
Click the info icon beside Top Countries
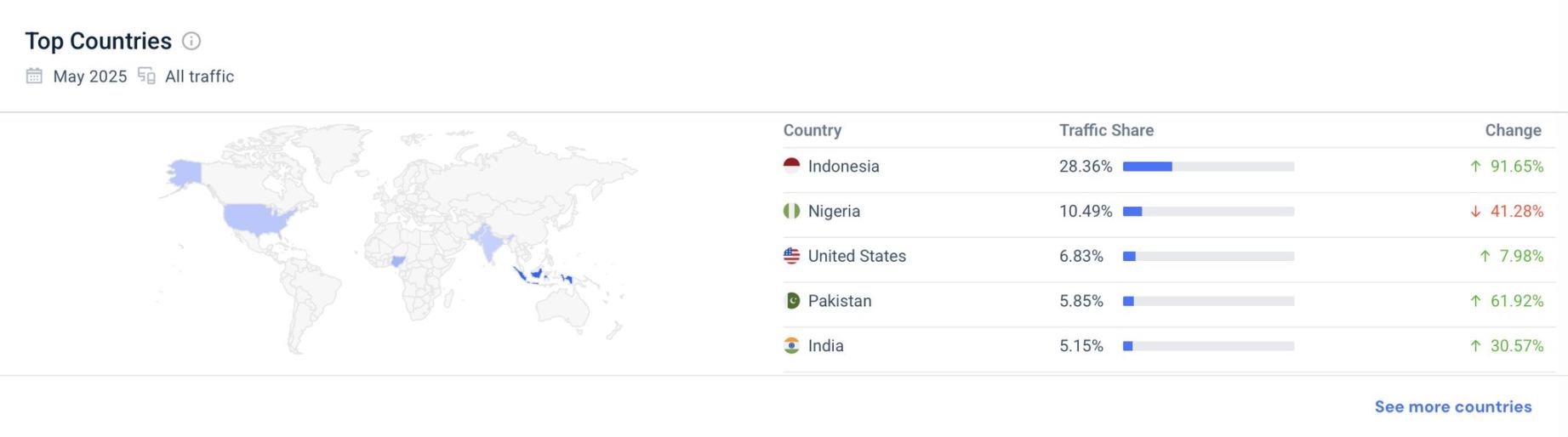point(191,41)
